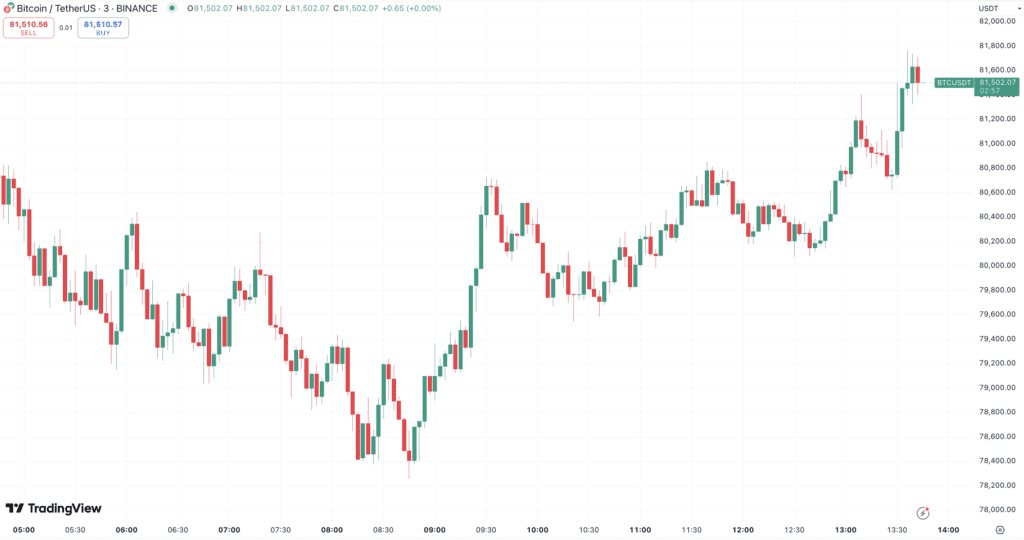
Task: Open chart settings gear icon
Action: point(1000,530)
